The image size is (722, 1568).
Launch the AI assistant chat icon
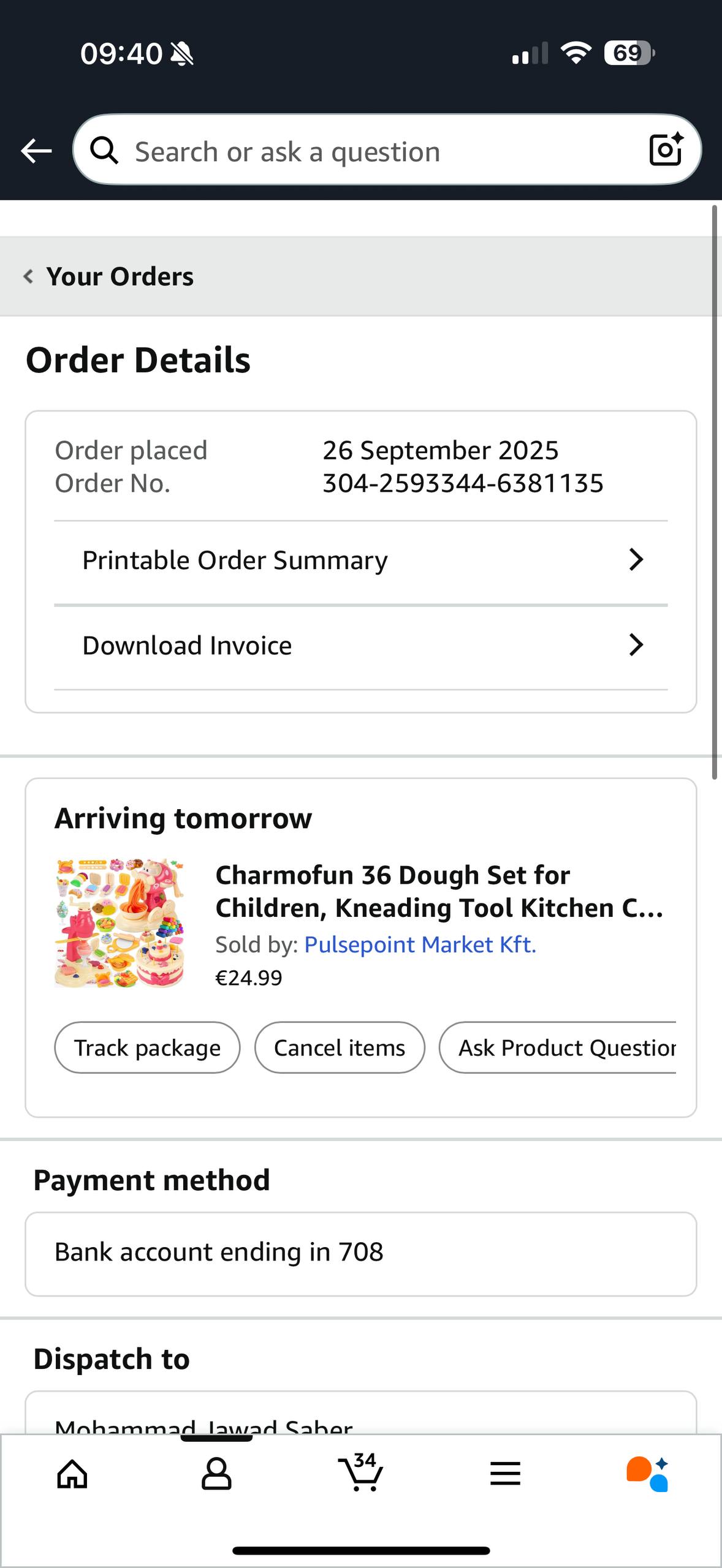point(648,1473)
